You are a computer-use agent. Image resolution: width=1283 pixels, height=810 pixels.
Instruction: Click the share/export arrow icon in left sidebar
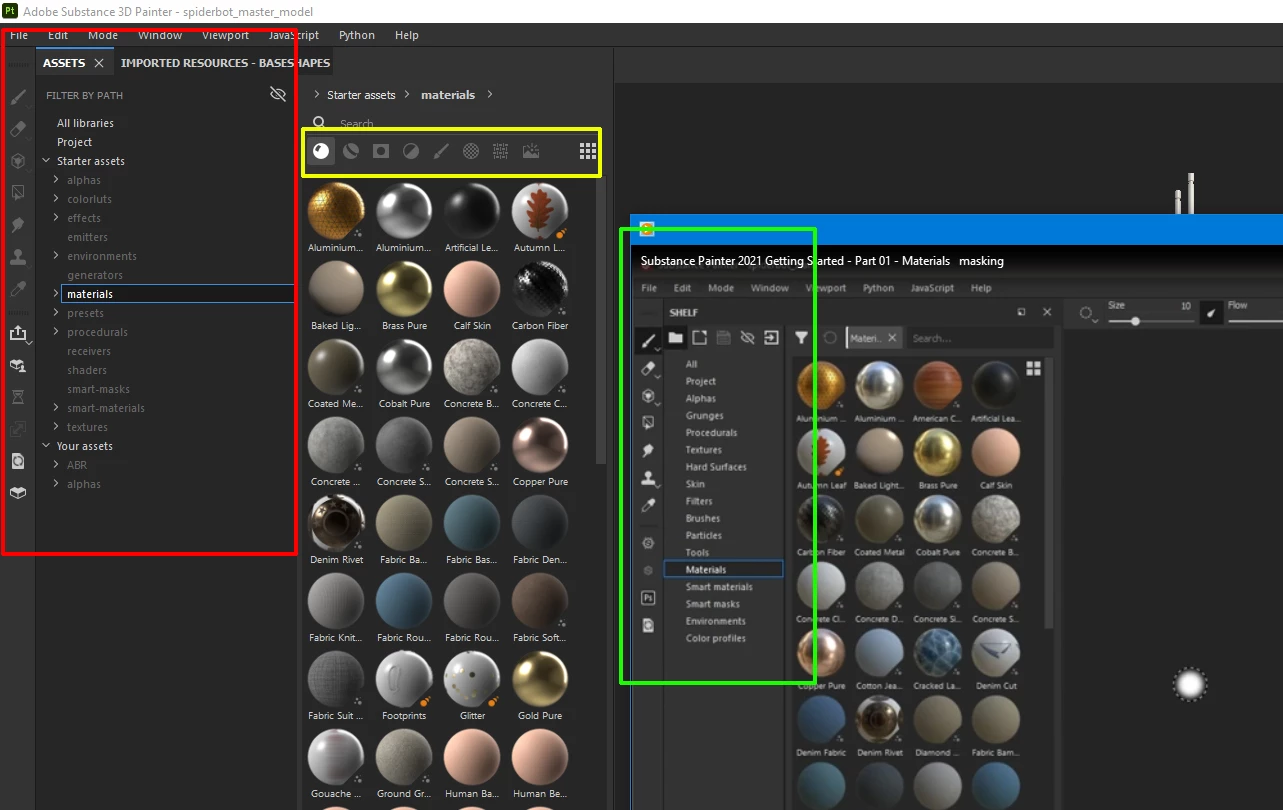18,333
